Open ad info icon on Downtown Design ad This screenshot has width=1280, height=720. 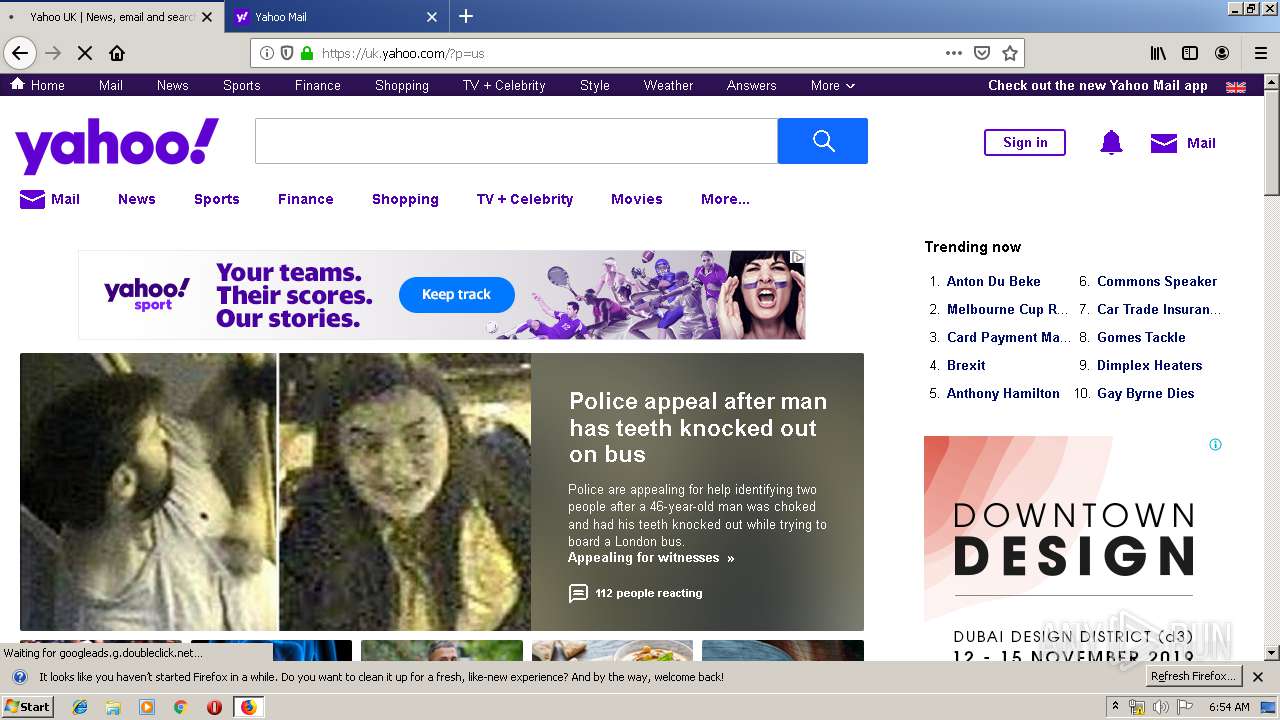click(x=1215, y=444)
